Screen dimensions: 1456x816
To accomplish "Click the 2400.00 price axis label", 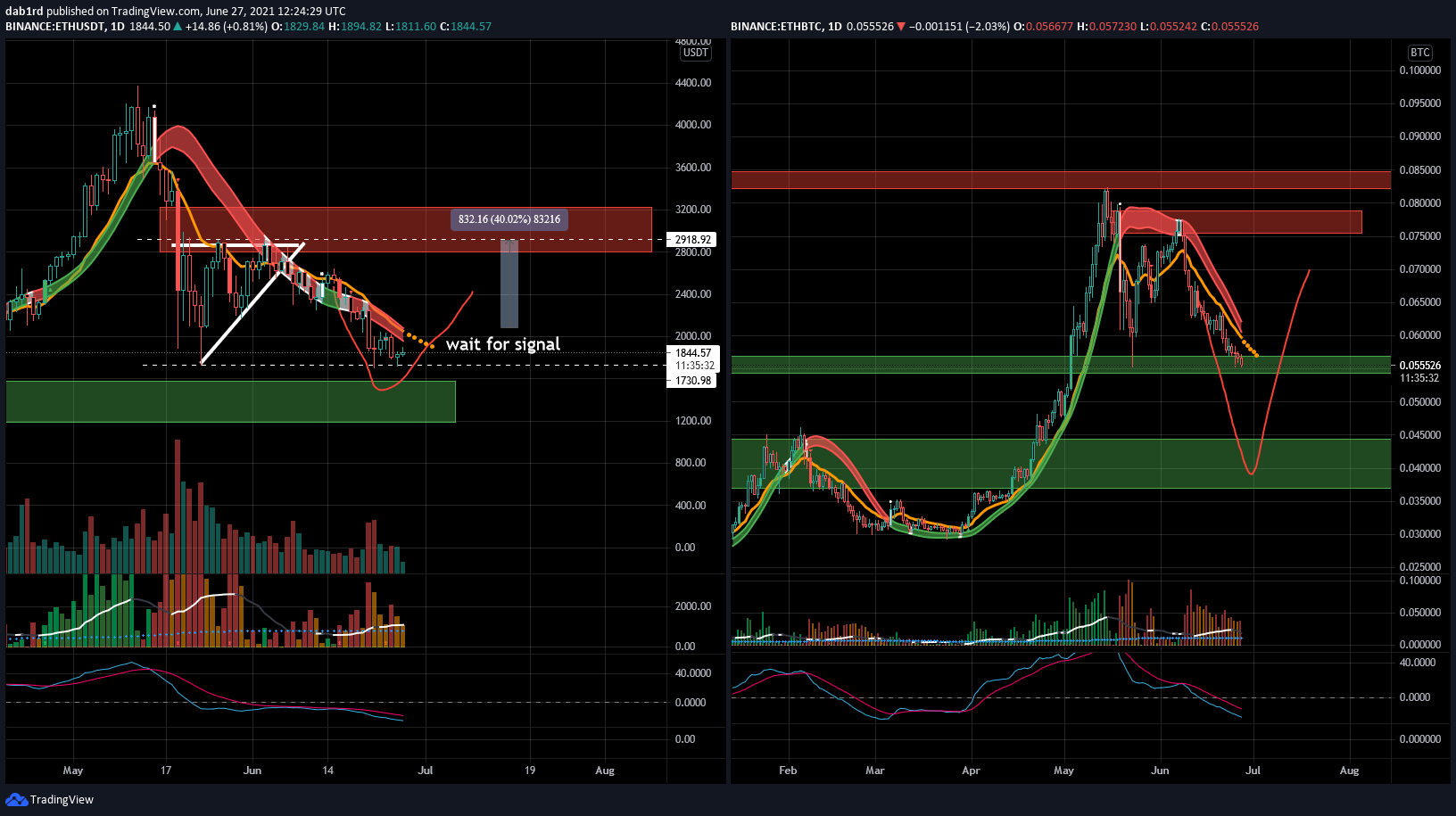I will [x=693, y=294].
